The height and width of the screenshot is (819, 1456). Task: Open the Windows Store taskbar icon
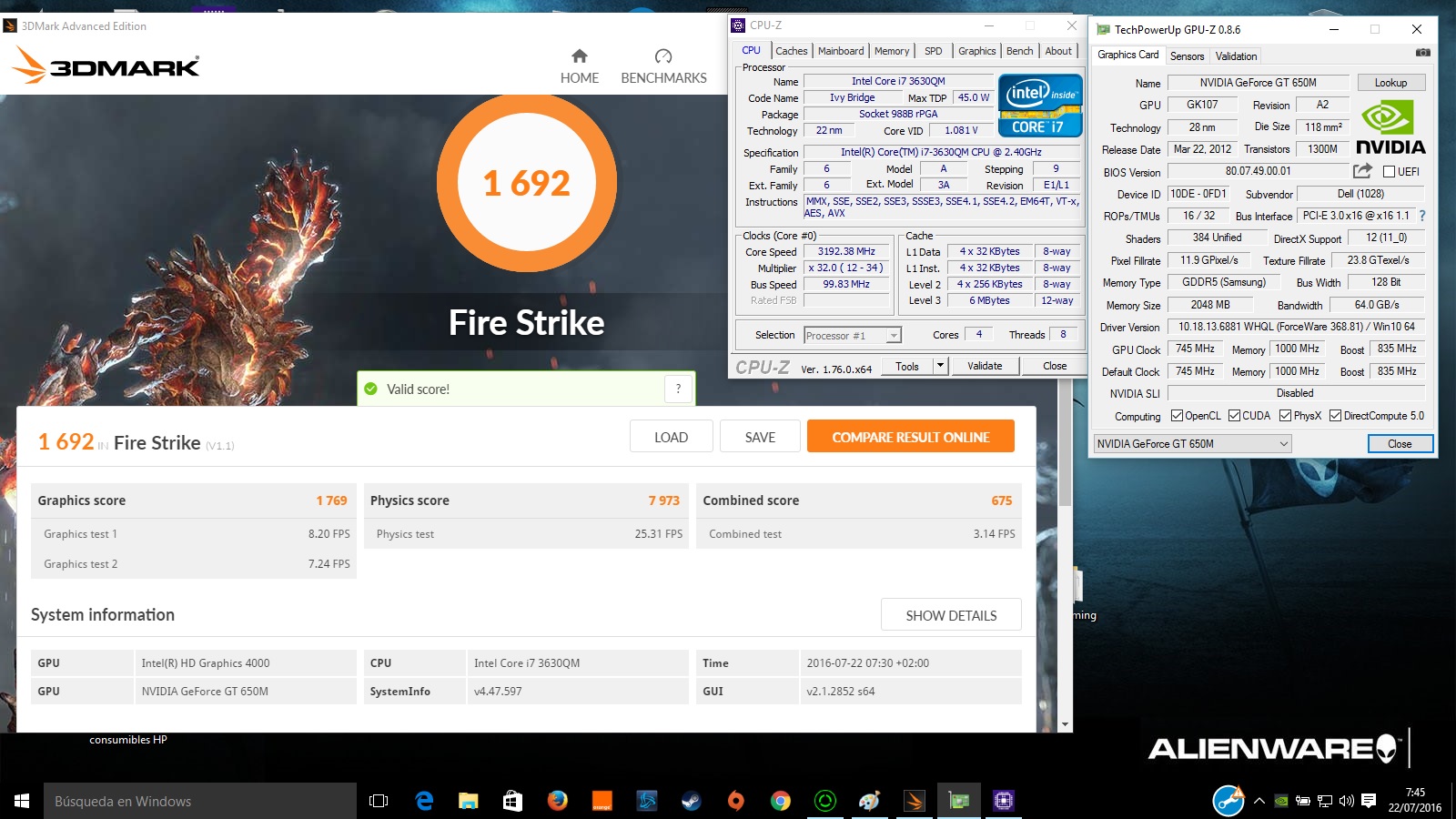point(513,801)
